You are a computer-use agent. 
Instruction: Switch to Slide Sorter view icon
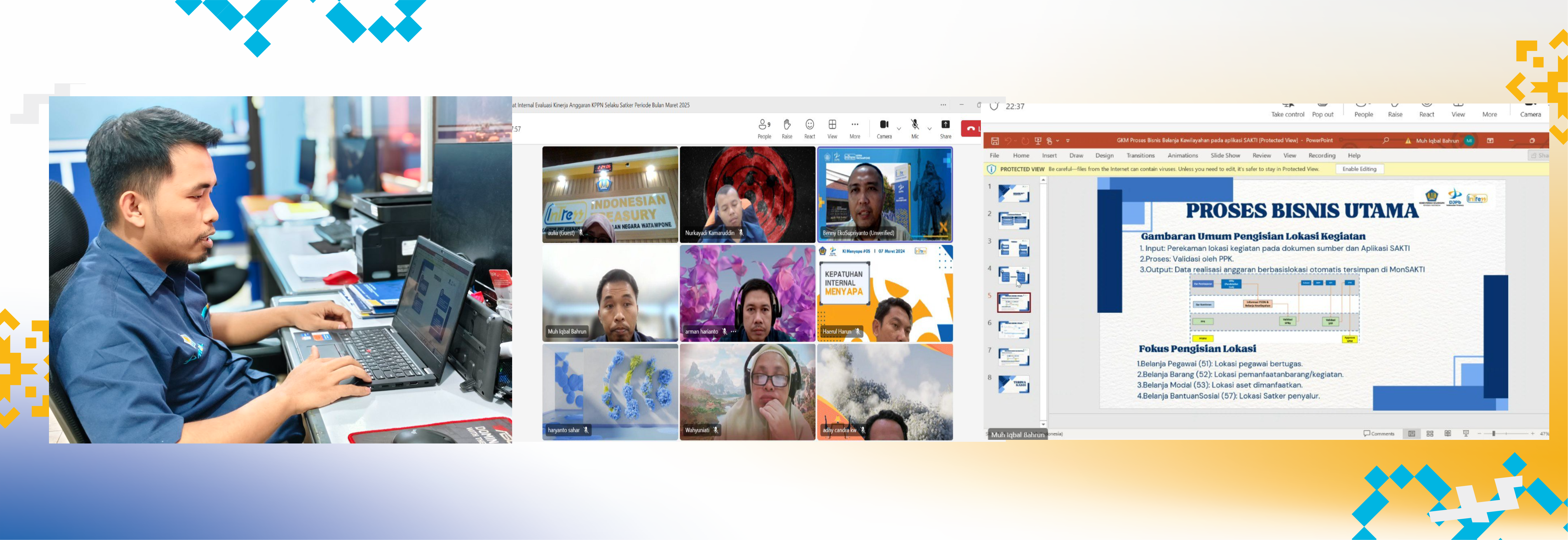tap(1430, 433)
